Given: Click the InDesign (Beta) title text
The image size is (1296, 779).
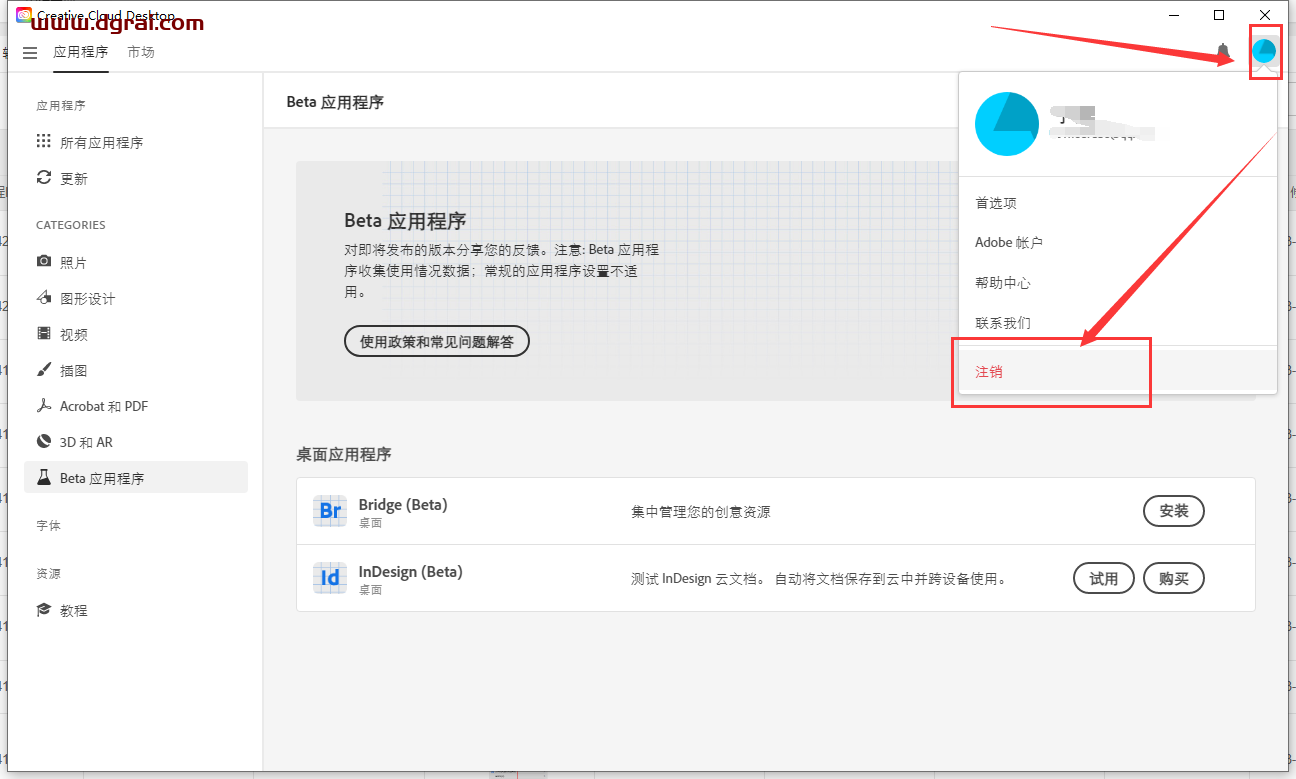Looking at the screenshot, I should (411, 572).
